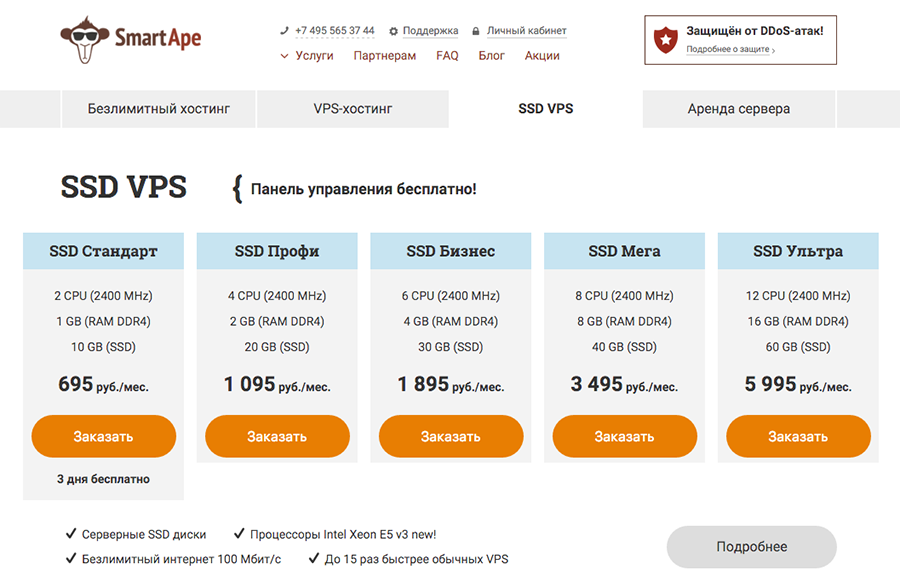This screenshot has width=900, height=582.
Task: Click the lock icon beside Личный кабинет
Action: pos(476,31)
